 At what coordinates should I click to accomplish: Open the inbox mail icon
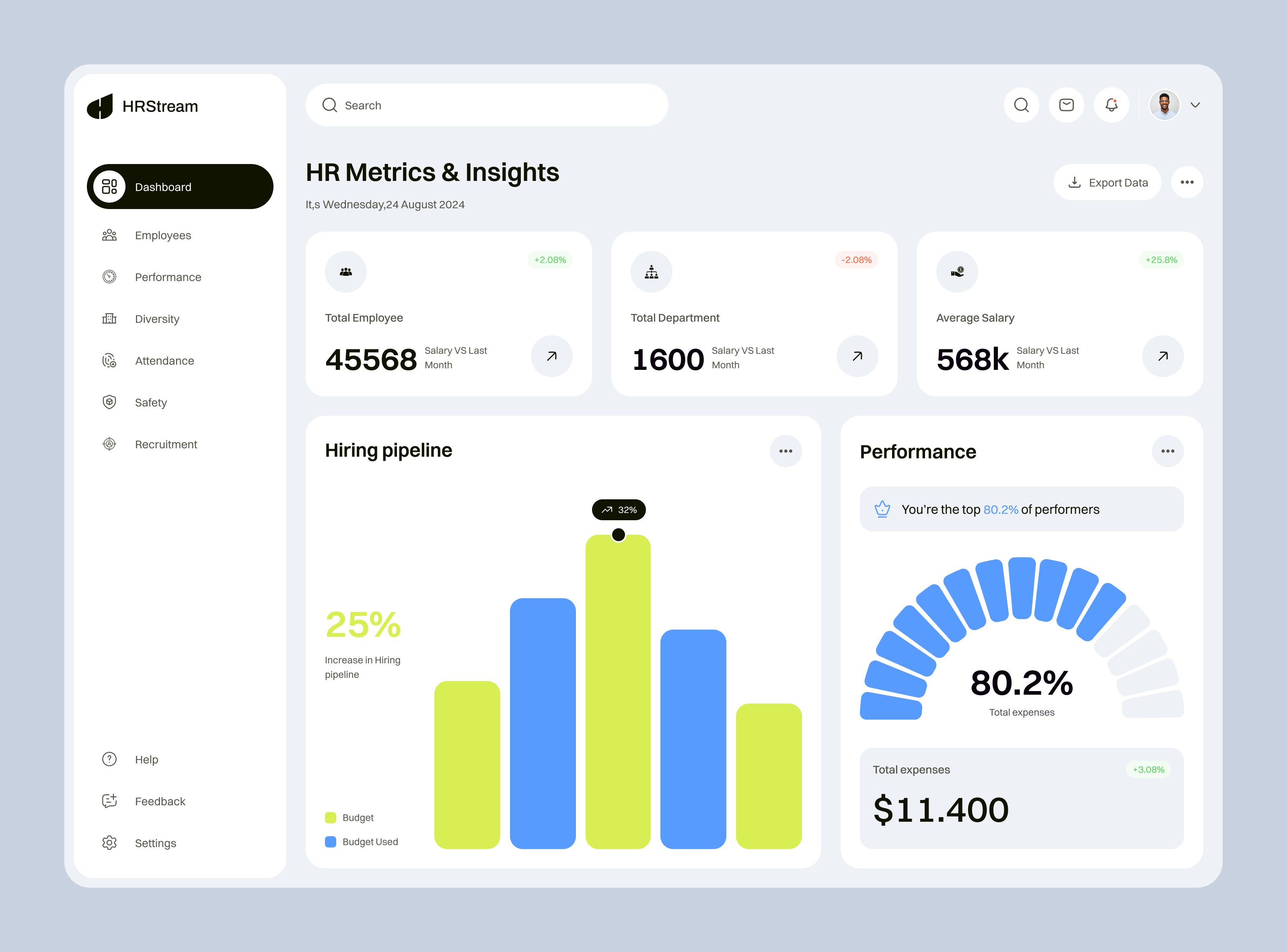(1066, 105)
